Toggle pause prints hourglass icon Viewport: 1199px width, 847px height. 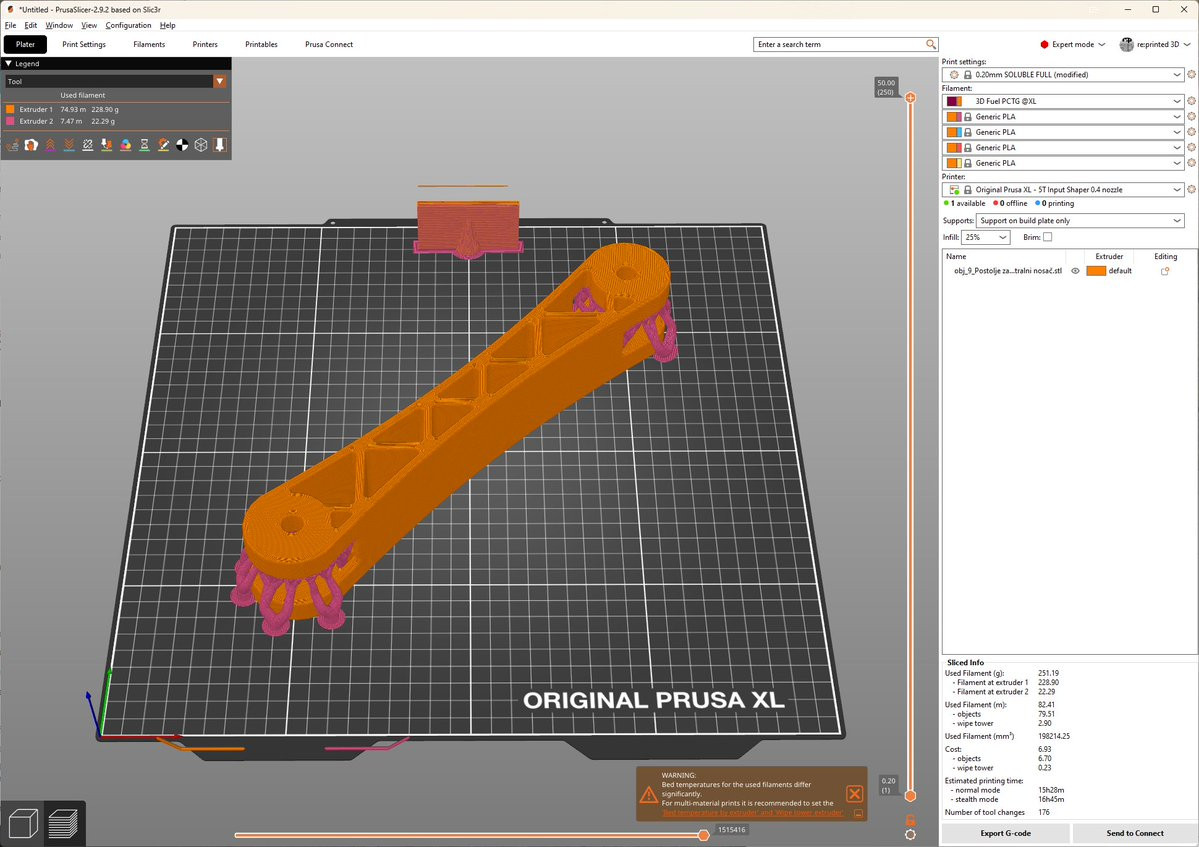[145, 144]
